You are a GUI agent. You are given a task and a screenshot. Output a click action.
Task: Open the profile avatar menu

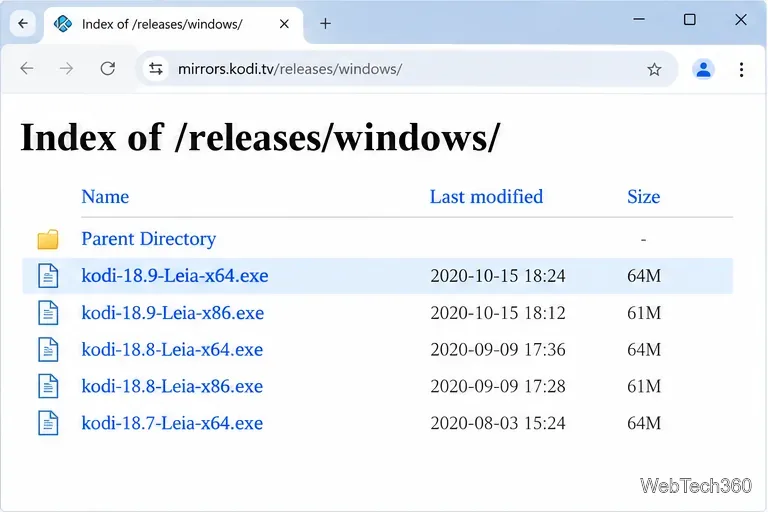point(703,70)
